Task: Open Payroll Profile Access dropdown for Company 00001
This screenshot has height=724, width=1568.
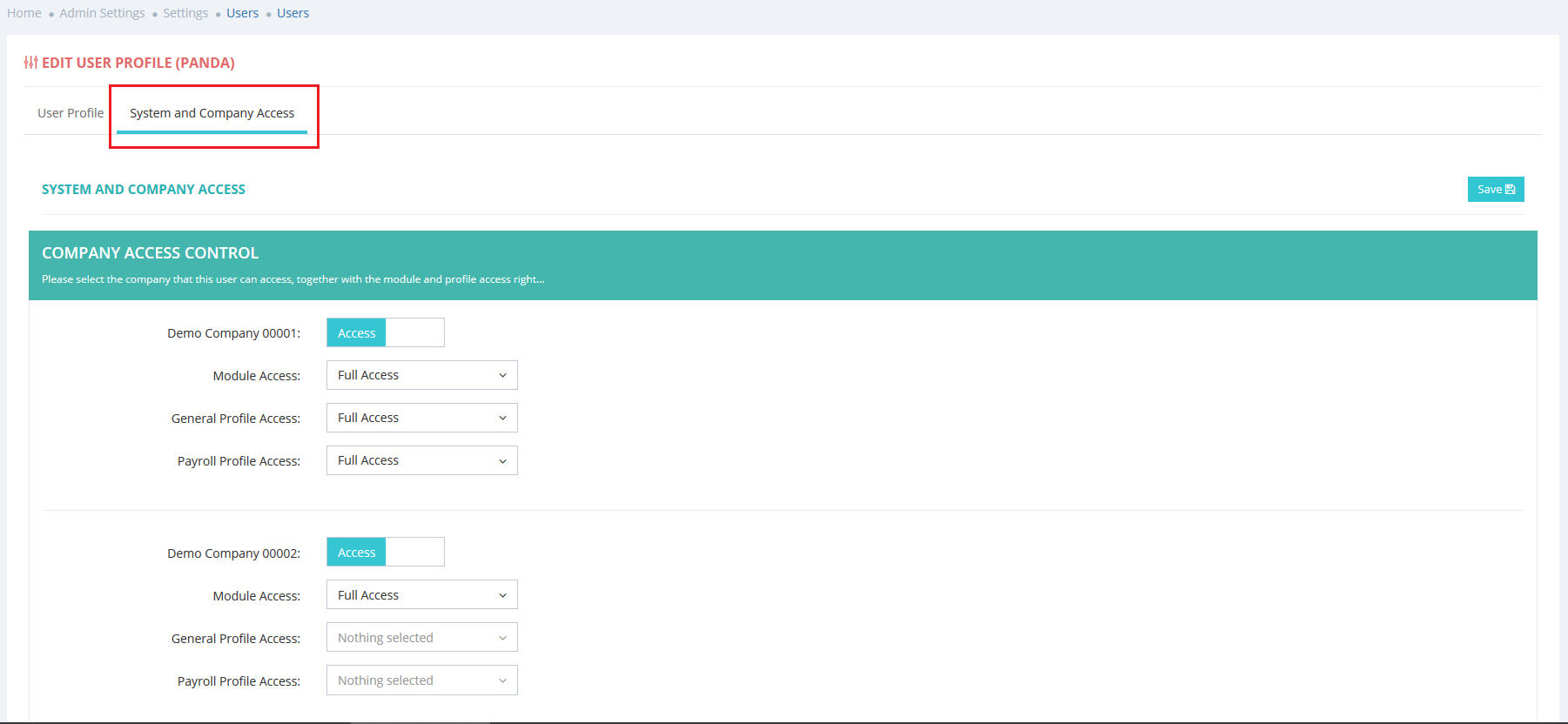Action: point(421,460)
